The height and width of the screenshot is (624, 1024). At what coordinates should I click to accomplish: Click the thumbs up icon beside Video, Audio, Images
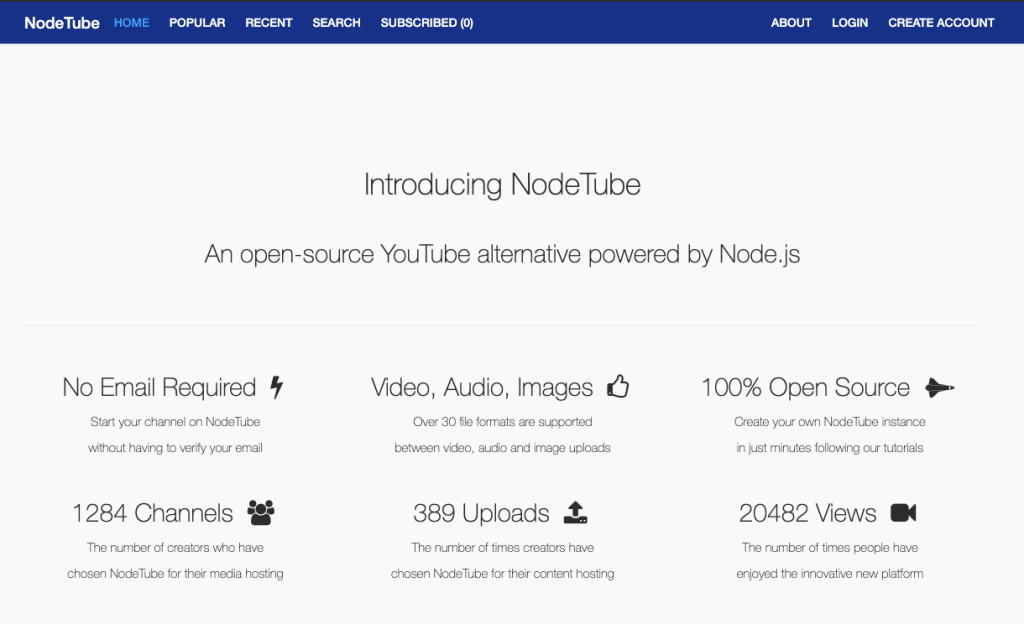tap(618, 386)
